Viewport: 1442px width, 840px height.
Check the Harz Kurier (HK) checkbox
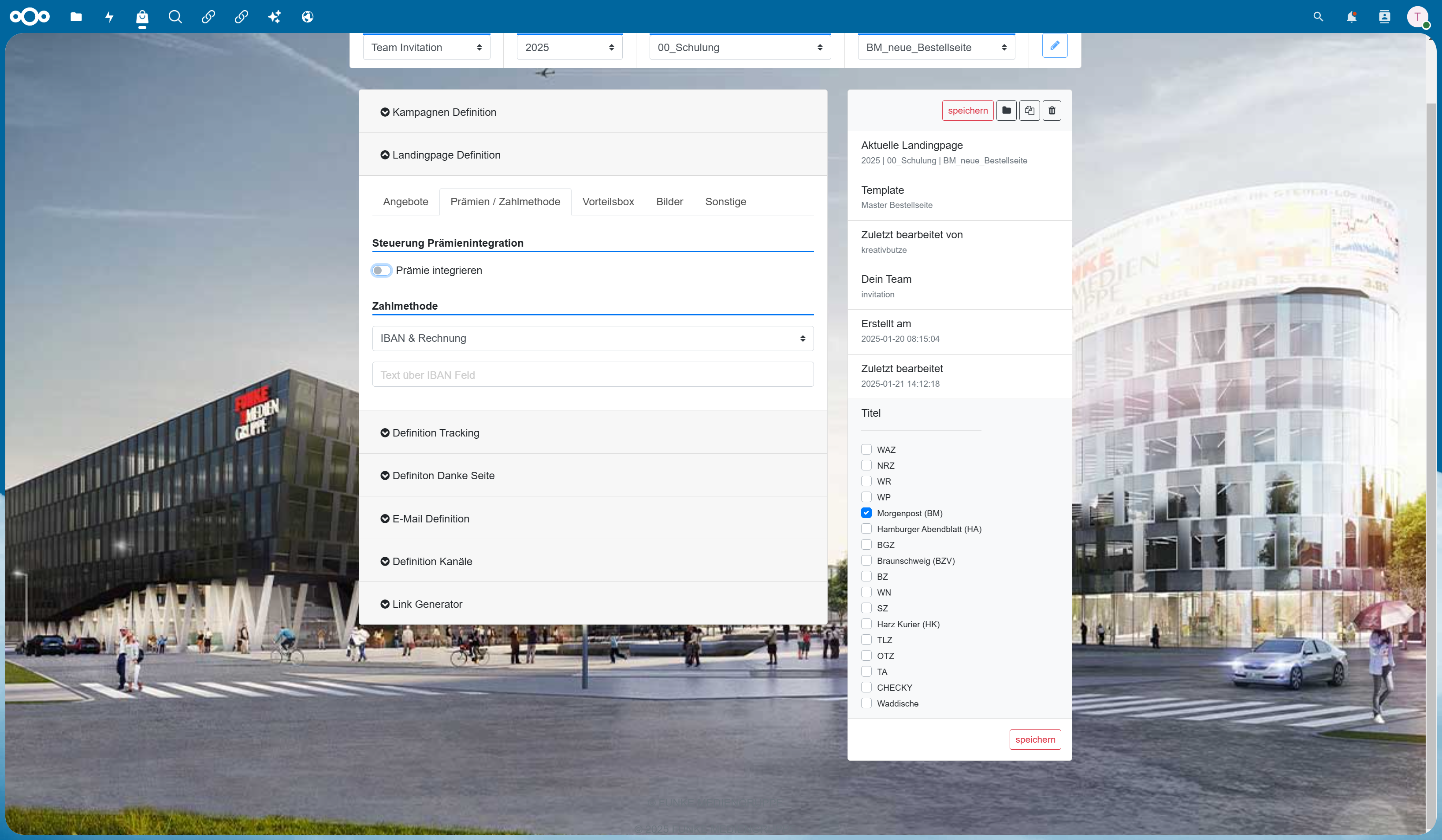click(866, 624)
